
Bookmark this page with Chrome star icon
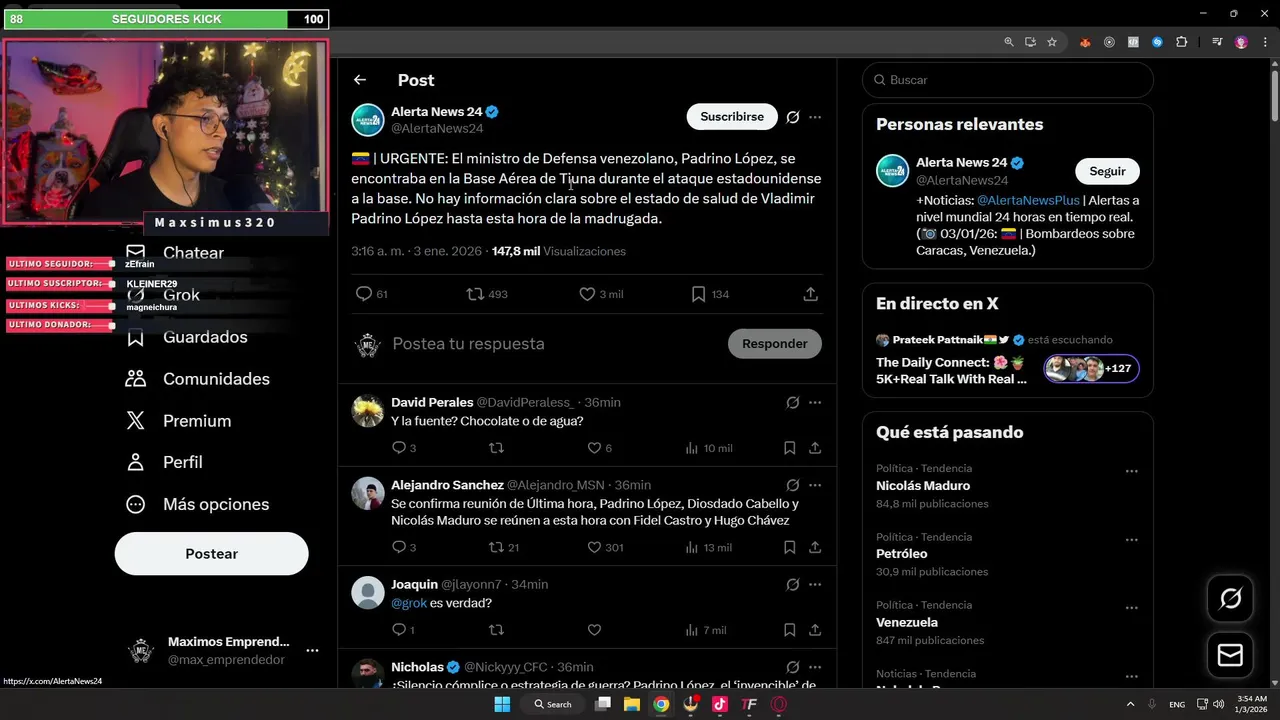(1052, 42)
